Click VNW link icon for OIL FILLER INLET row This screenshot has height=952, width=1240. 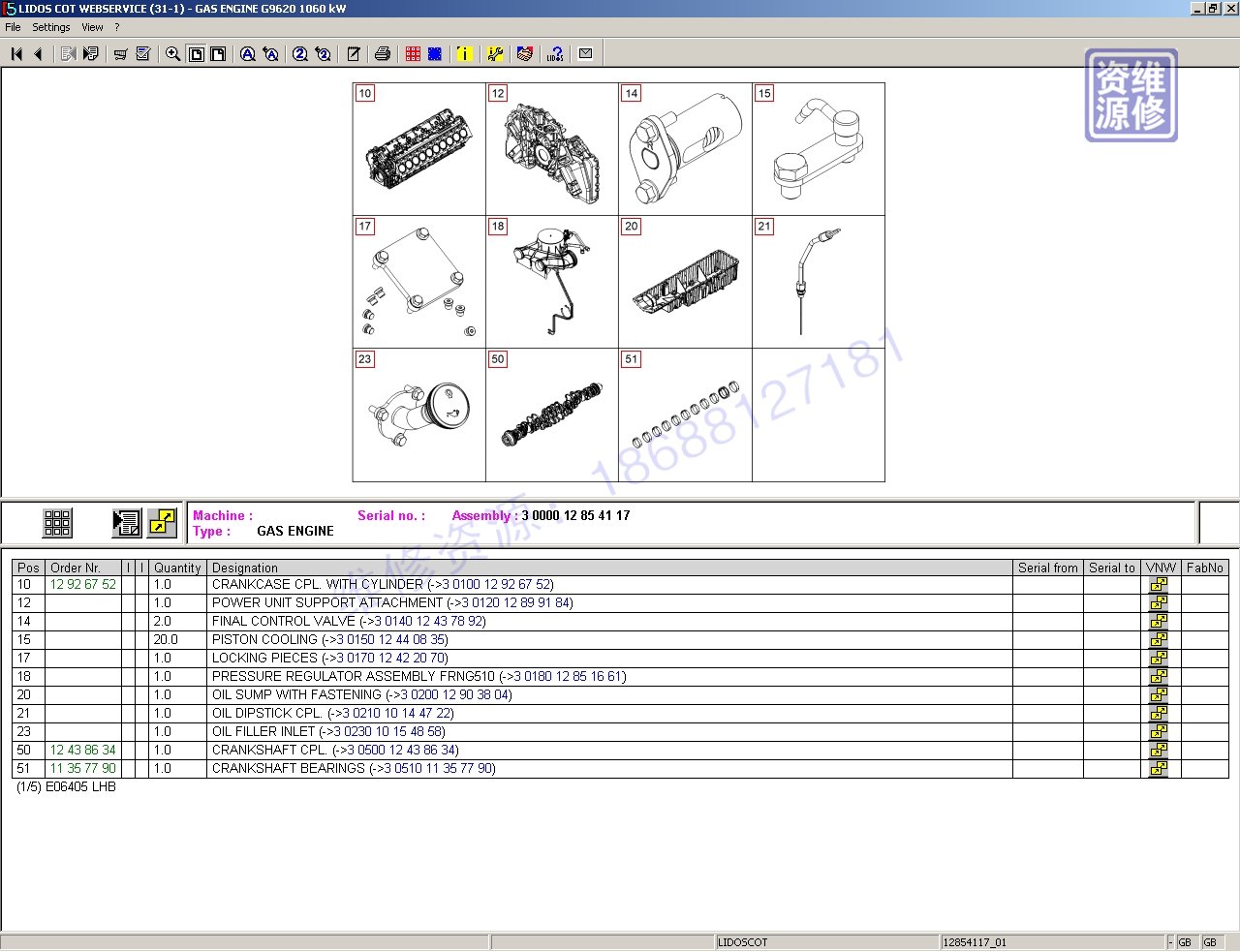click(1159, 732)
